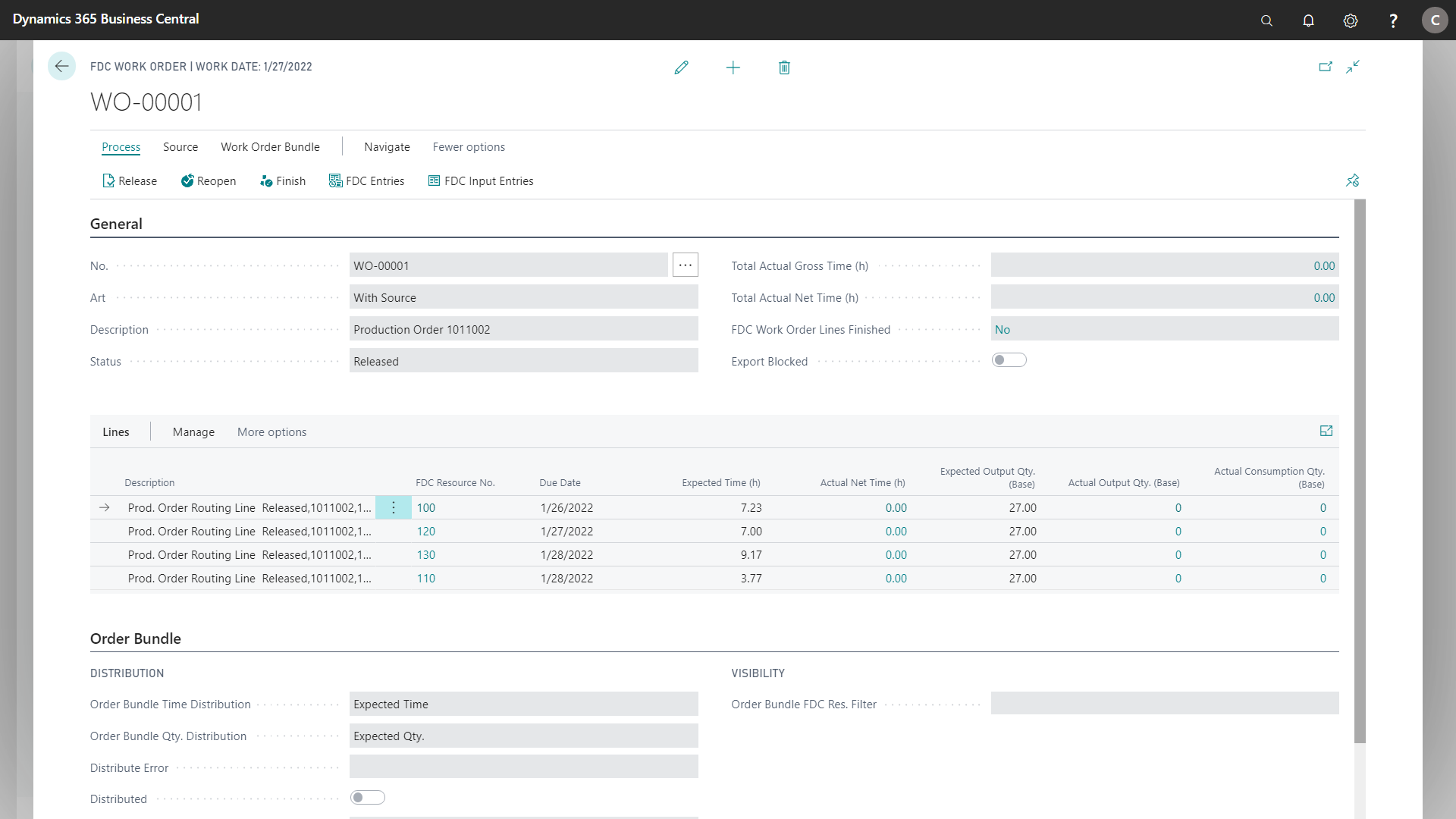The width and height of the screenshot is (1456, 819).
Task: Click FDC Resource No. 100 on first line
Action: [426, 507]
